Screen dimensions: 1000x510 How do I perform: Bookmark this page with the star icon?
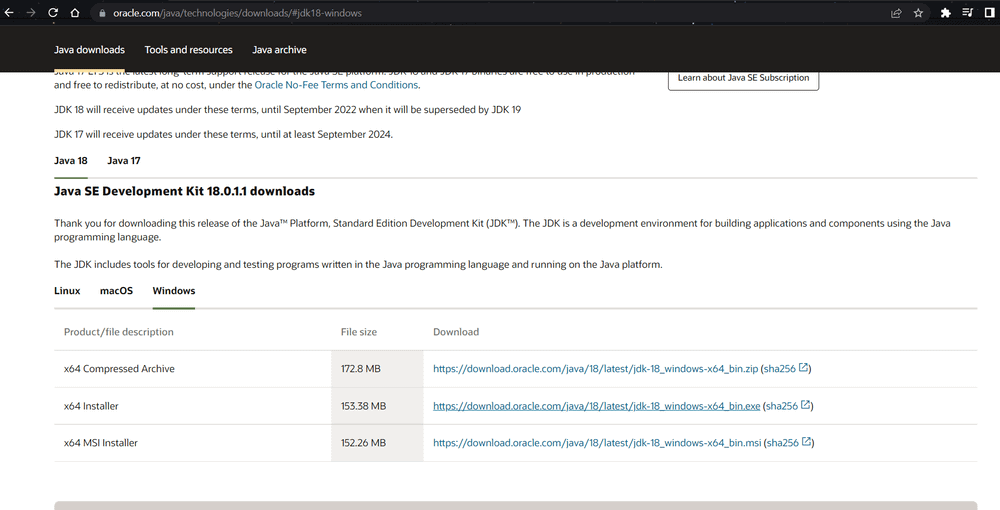(x=918, y=13)
